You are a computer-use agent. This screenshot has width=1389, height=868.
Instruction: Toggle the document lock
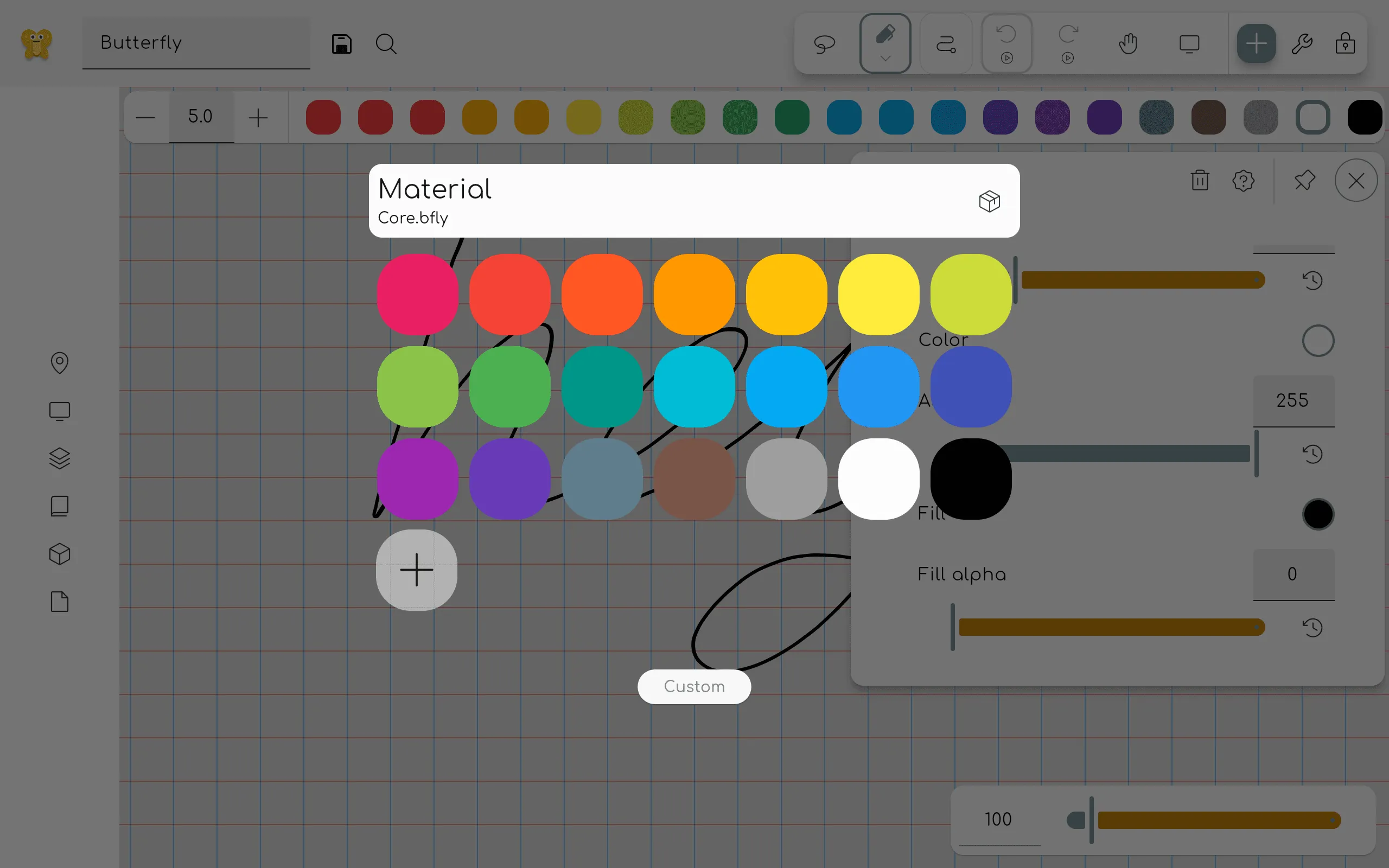coord(1346,43)
